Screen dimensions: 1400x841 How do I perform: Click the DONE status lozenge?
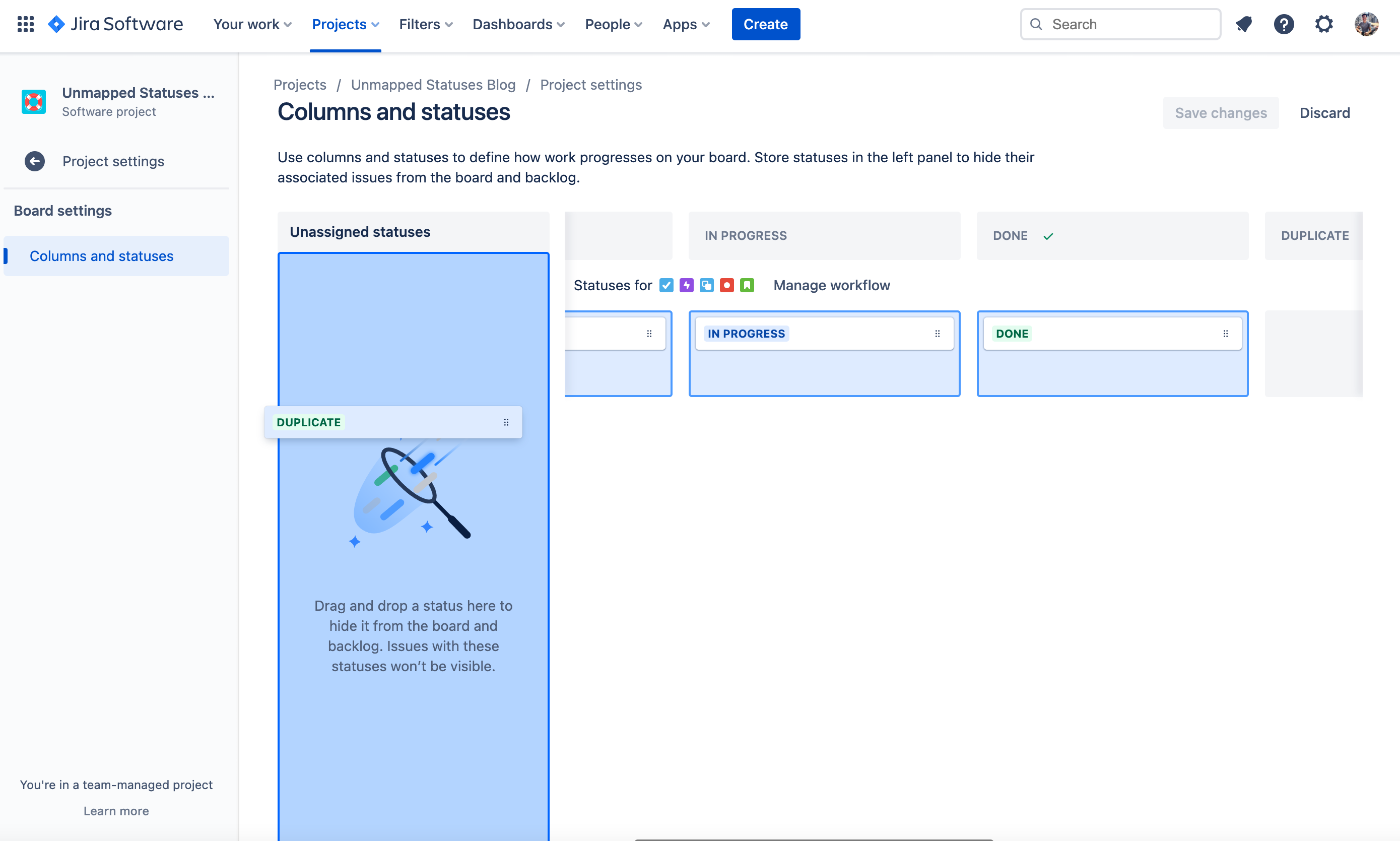point(1012,334)
